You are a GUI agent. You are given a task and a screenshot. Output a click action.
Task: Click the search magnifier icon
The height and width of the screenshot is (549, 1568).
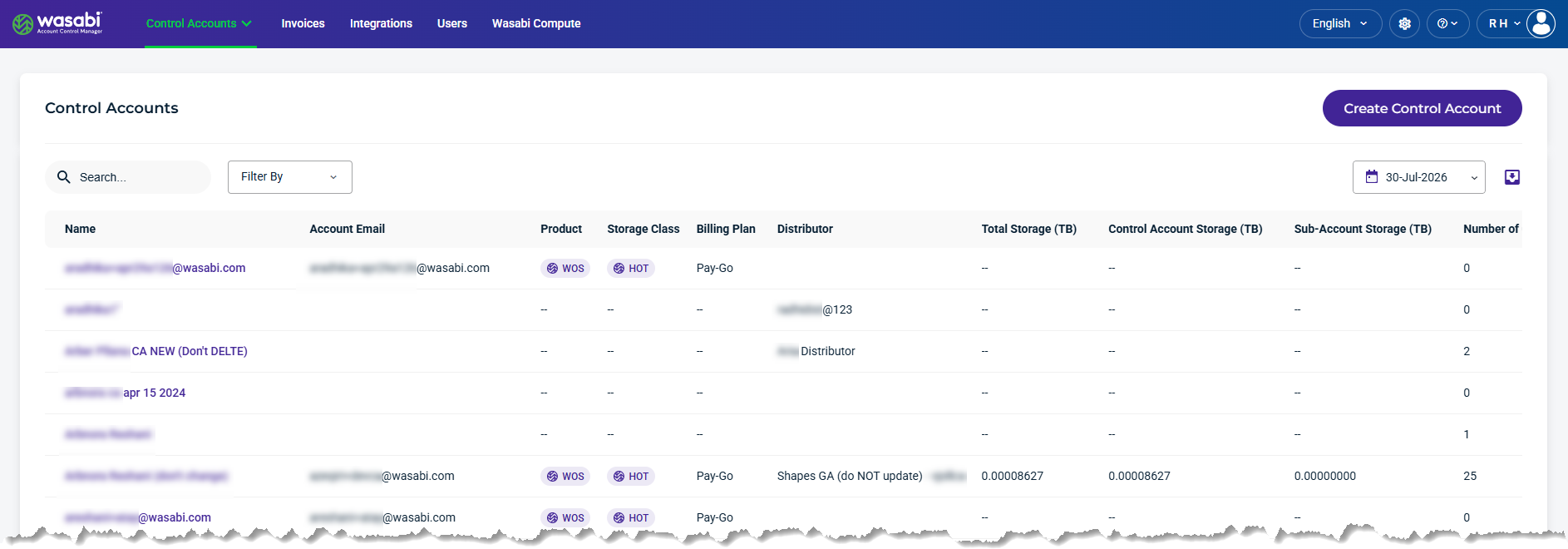coord(63,177)
